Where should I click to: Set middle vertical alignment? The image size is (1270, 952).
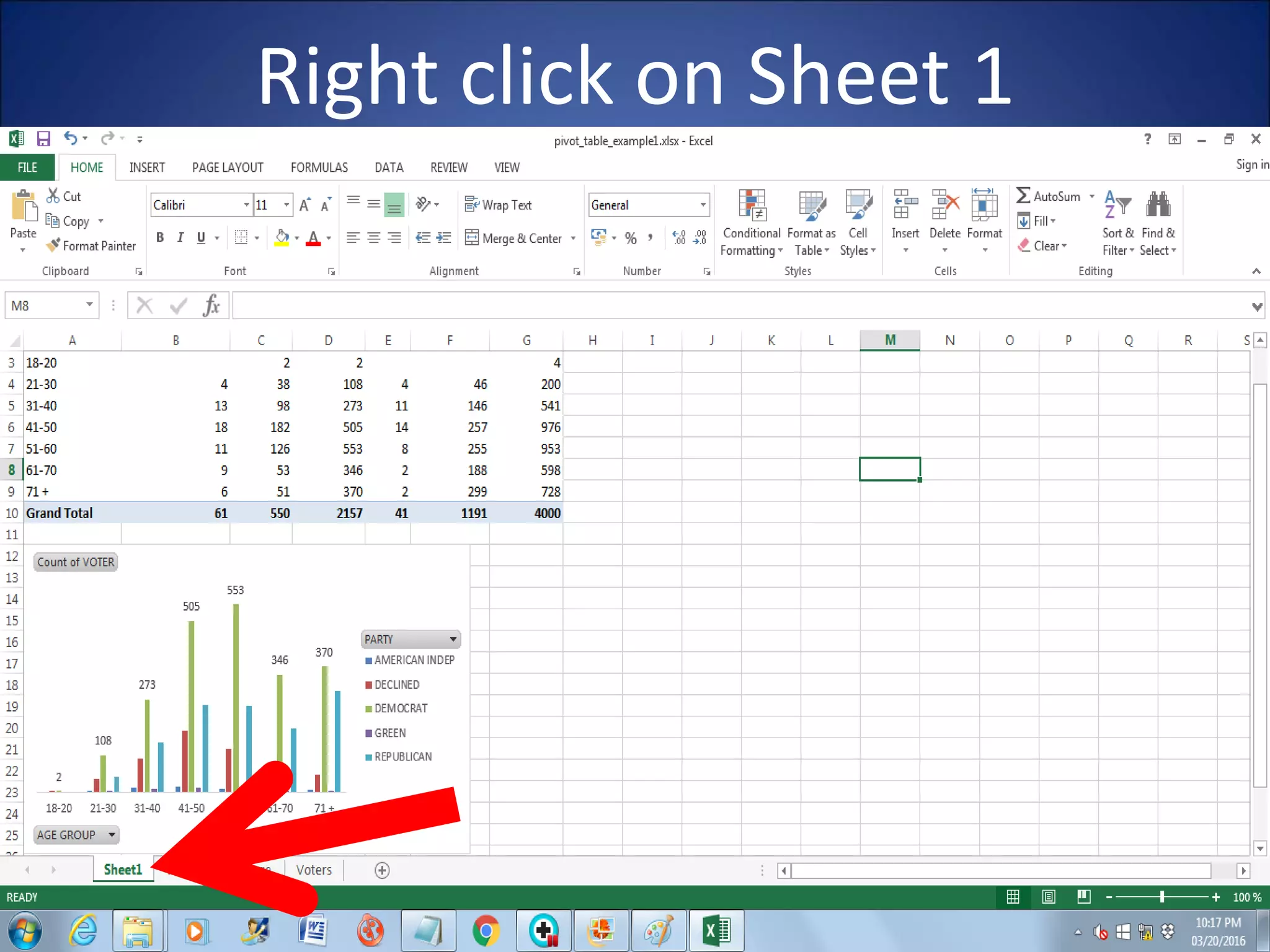click(373, 204)
